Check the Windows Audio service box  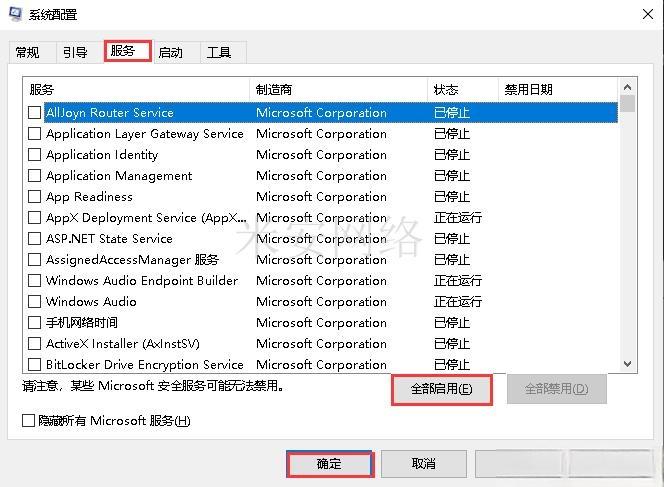(35, 302)
